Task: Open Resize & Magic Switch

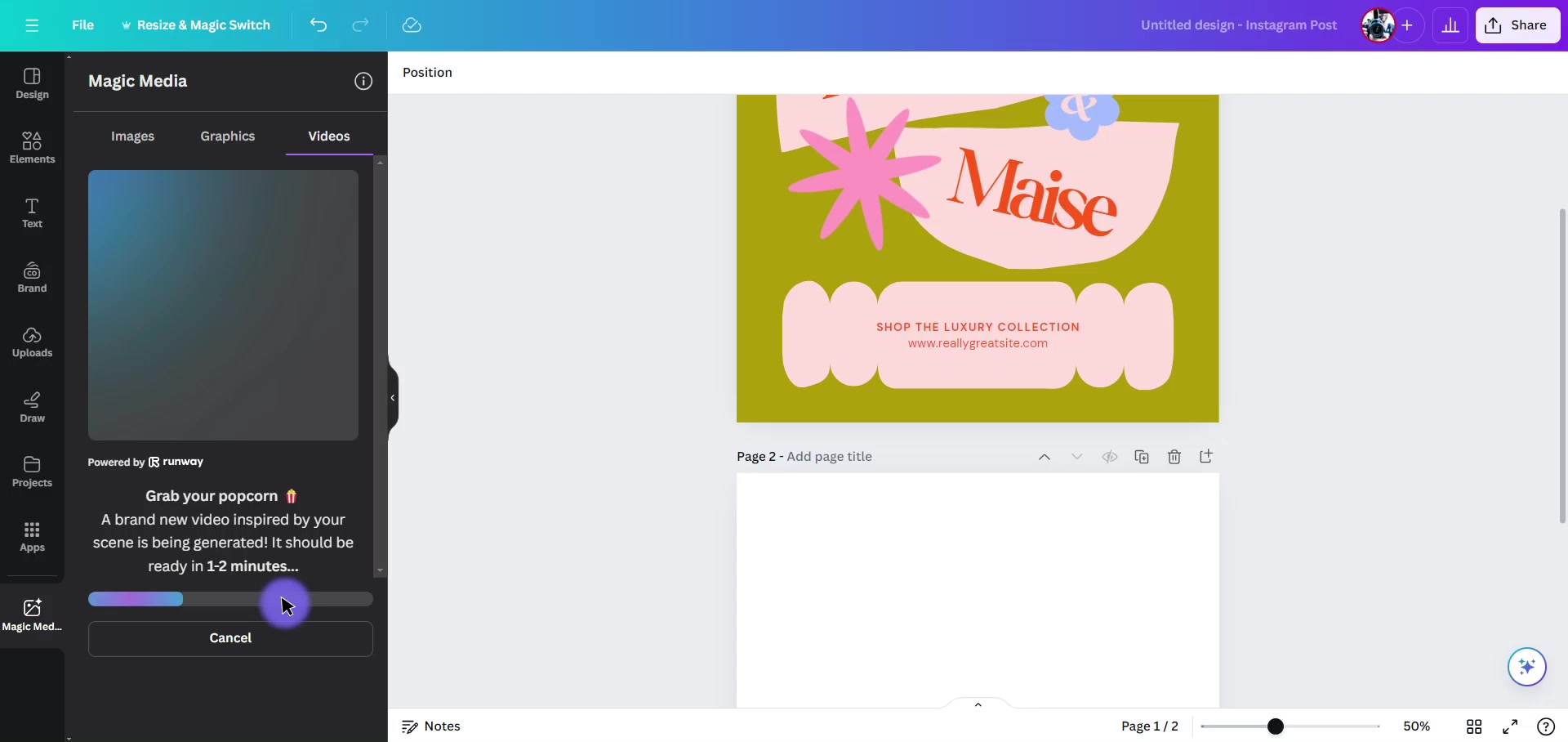Action: pyautogui.click(x=196, y=25)
